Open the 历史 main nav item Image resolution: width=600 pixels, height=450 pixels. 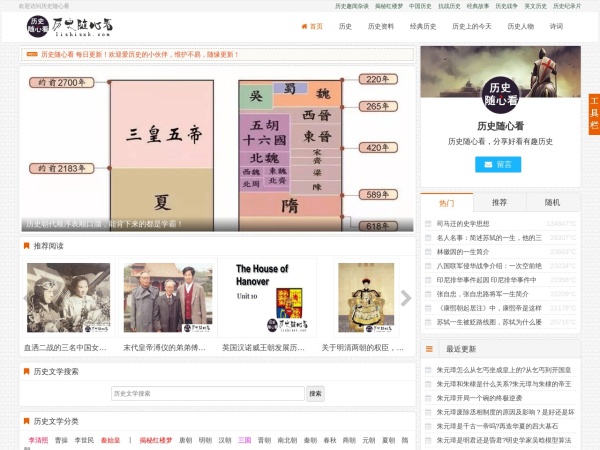(345, 26)
